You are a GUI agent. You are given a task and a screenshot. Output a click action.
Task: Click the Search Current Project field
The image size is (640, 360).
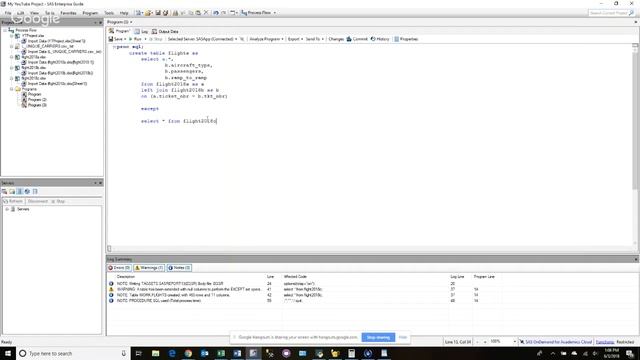click(x=608, y=13)
